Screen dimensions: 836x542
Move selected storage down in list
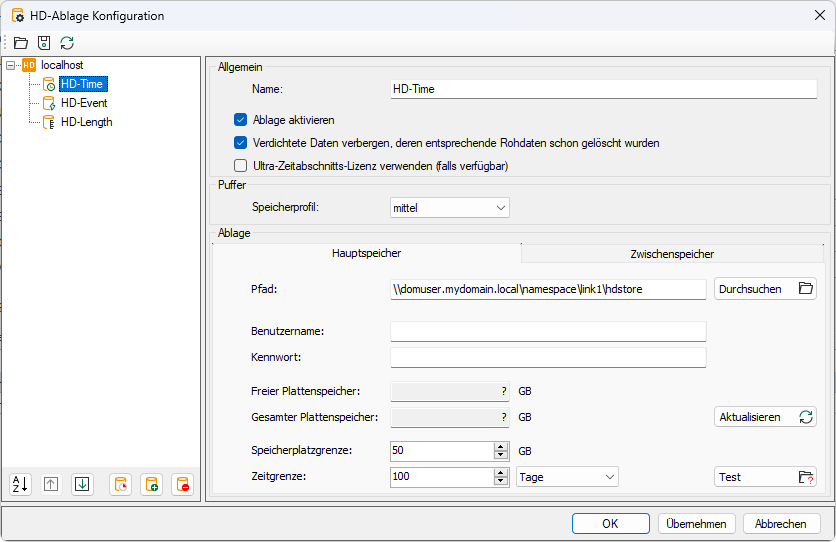pos(83,484)
